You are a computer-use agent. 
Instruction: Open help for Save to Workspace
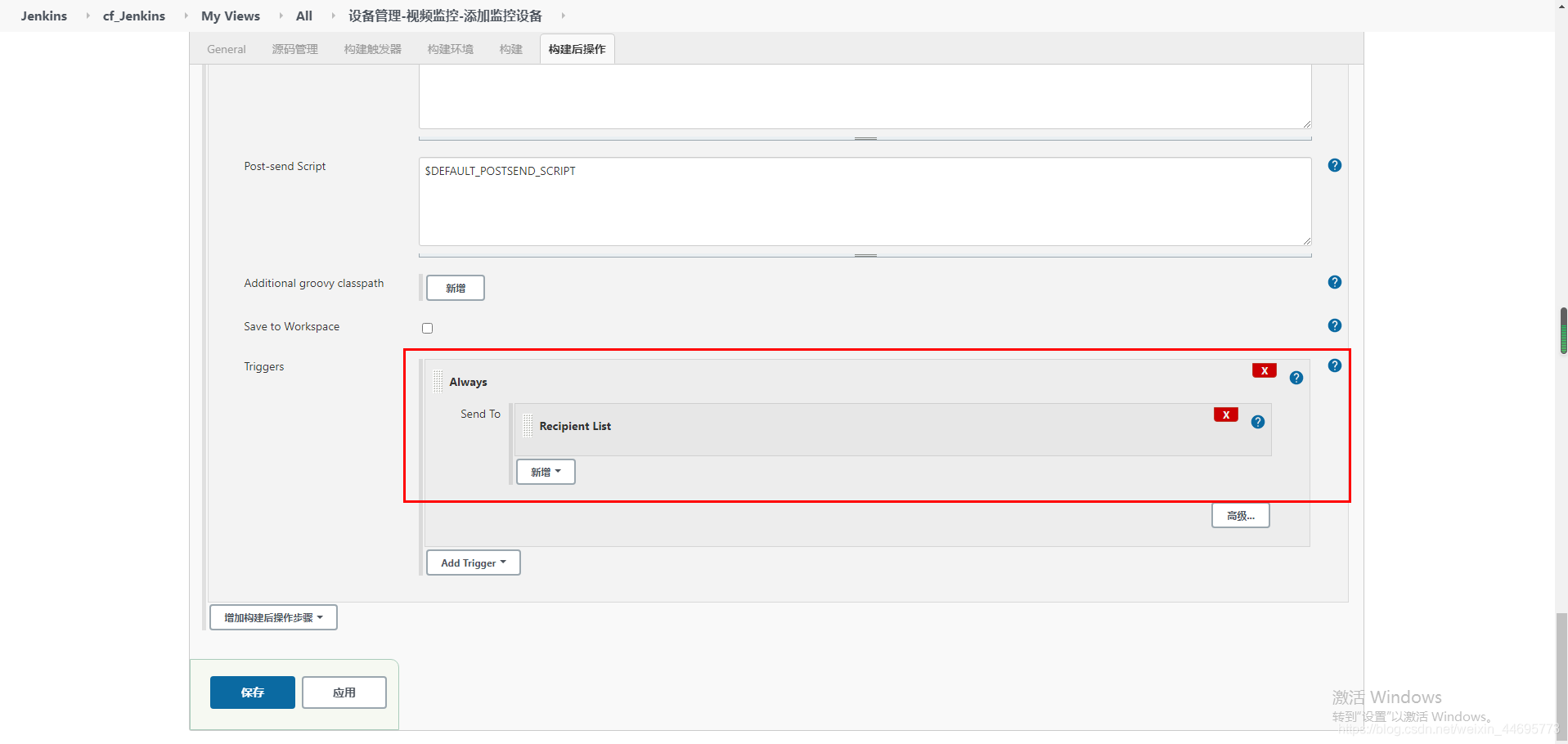tap(1334, 325)
